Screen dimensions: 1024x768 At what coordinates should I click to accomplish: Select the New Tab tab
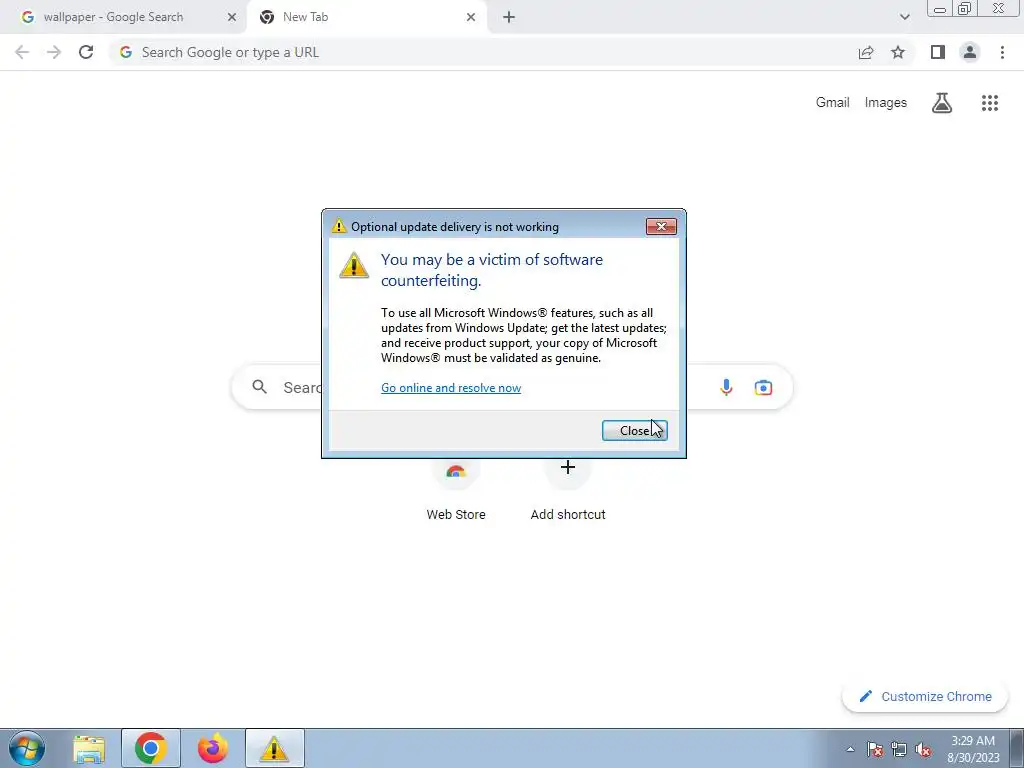tap(367, 17)
